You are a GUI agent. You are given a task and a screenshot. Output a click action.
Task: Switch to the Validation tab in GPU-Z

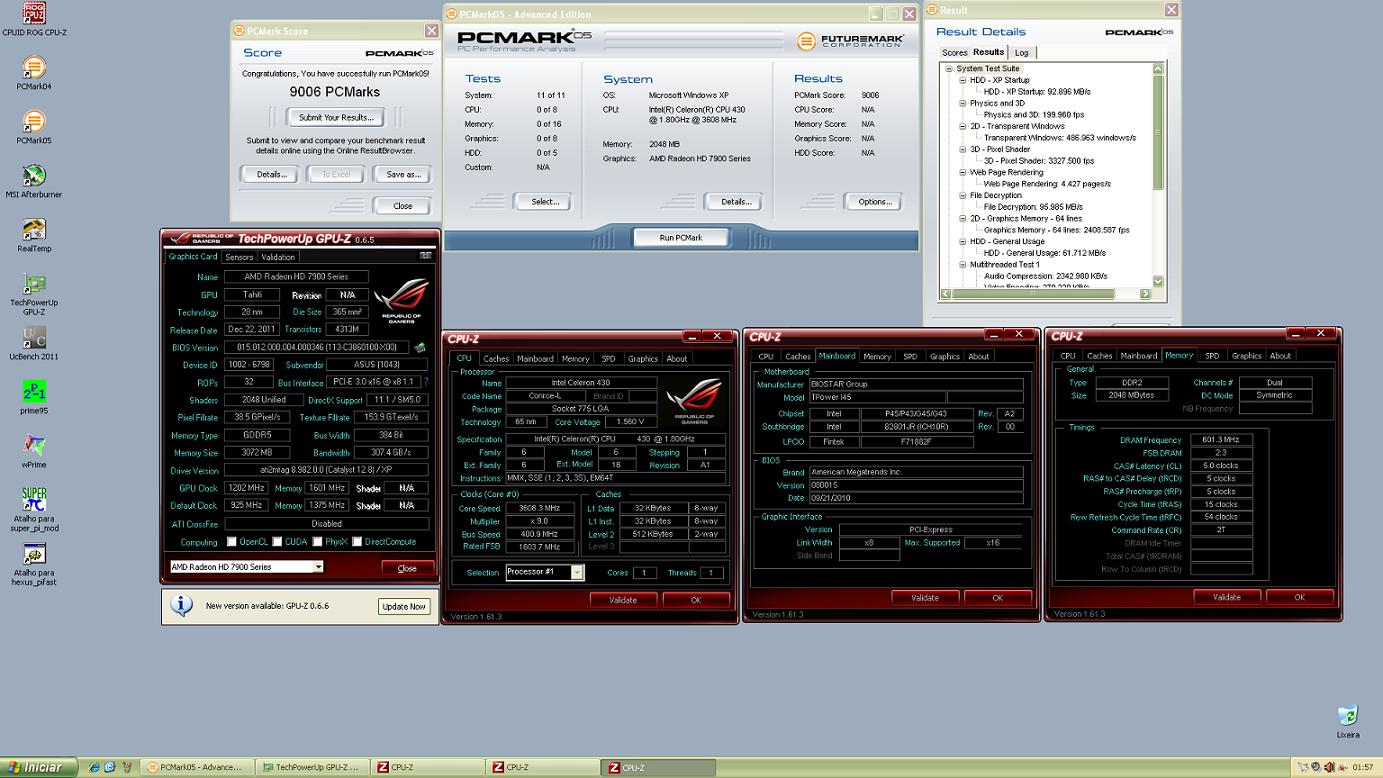(x=278, y=257)
